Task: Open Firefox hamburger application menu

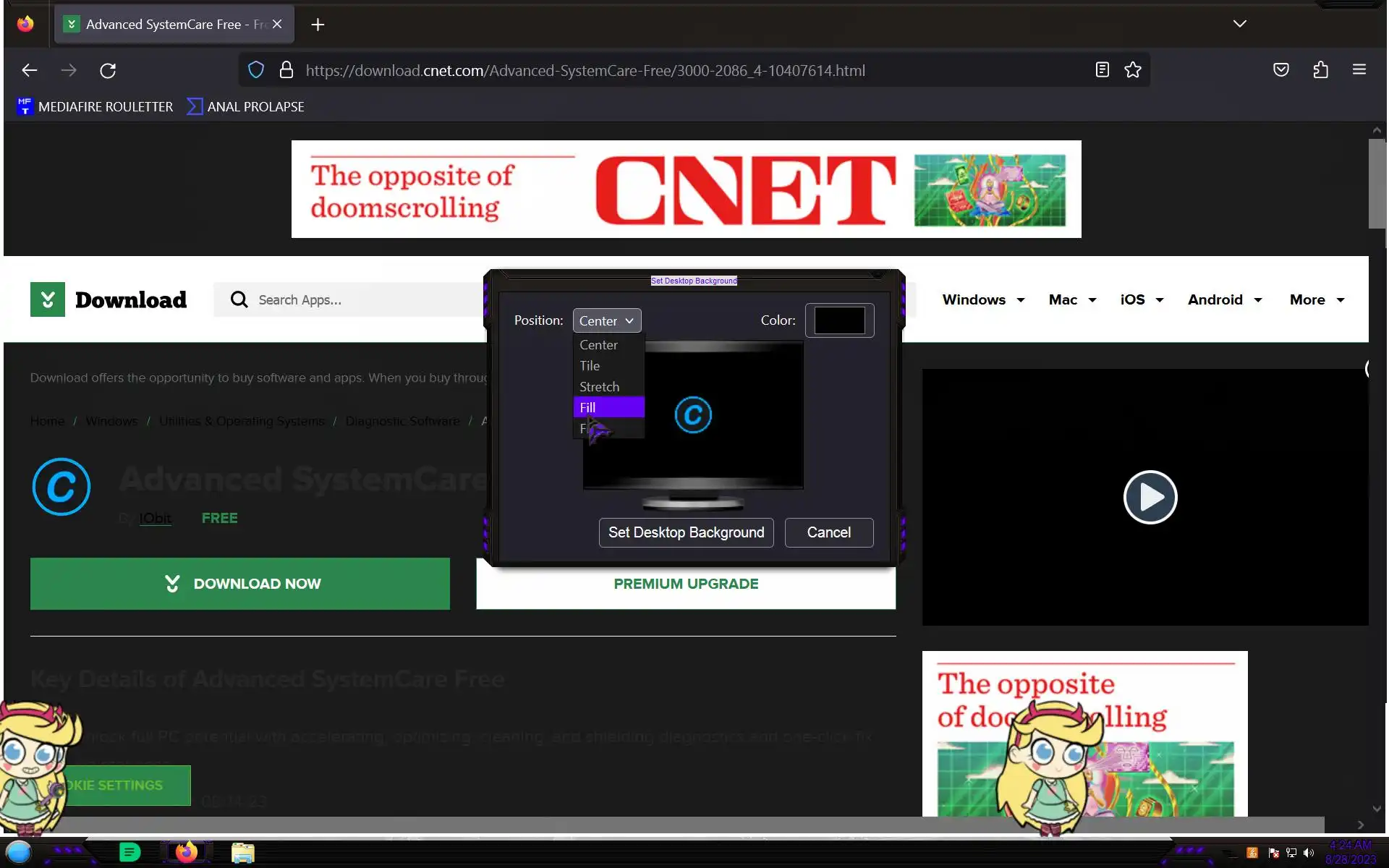Action: click(1359, 70)
